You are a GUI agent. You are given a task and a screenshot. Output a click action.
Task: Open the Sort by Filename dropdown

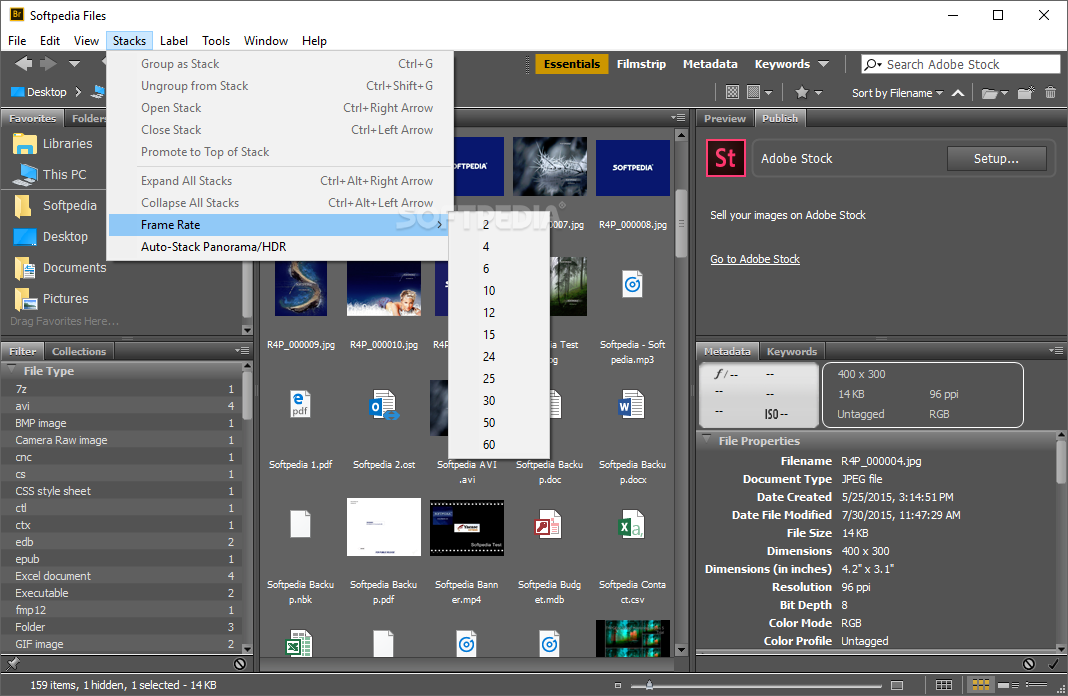(x=897, y=93)
